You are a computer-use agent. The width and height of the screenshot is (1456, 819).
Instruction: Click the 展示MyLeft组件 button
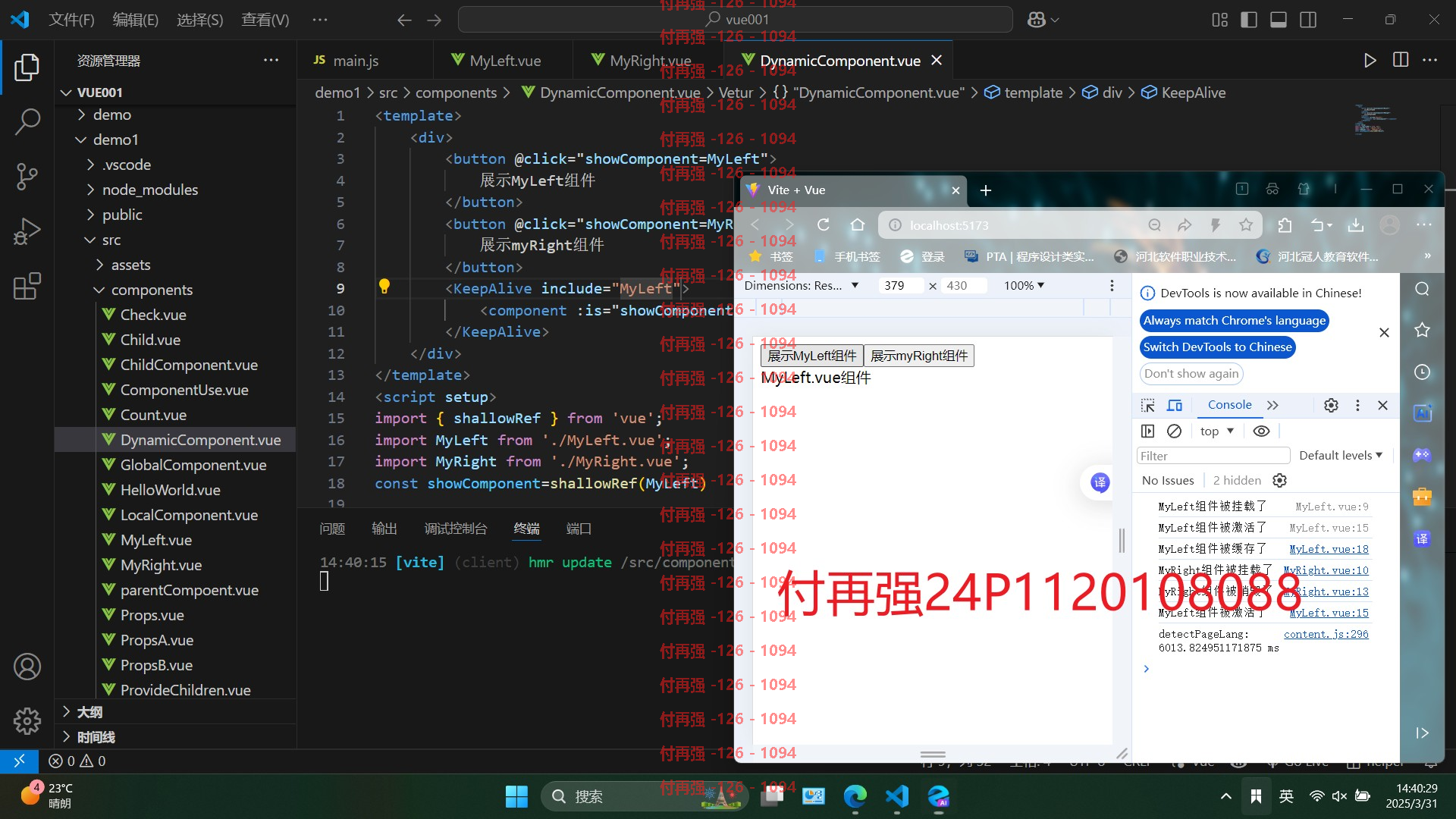811,356
